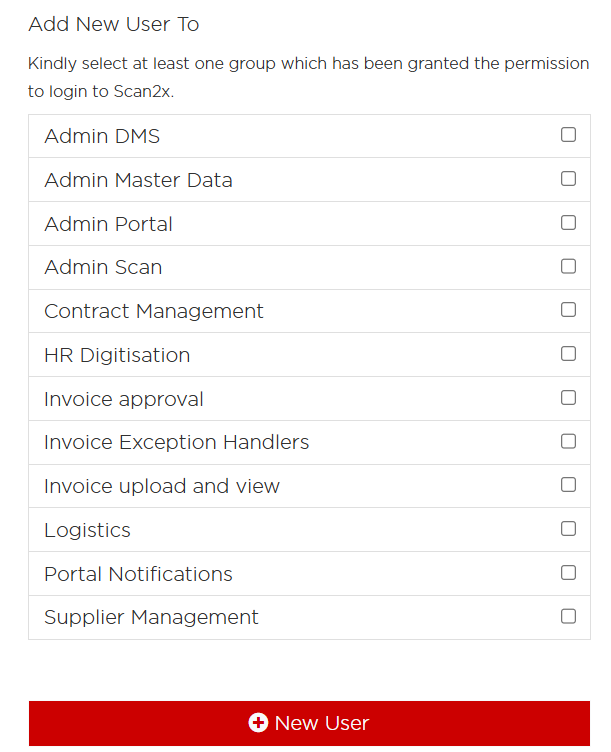Enable the HR Digitisation checkbox
The width and height of the screenshot is (611, 752).
(x=568, y=354)
